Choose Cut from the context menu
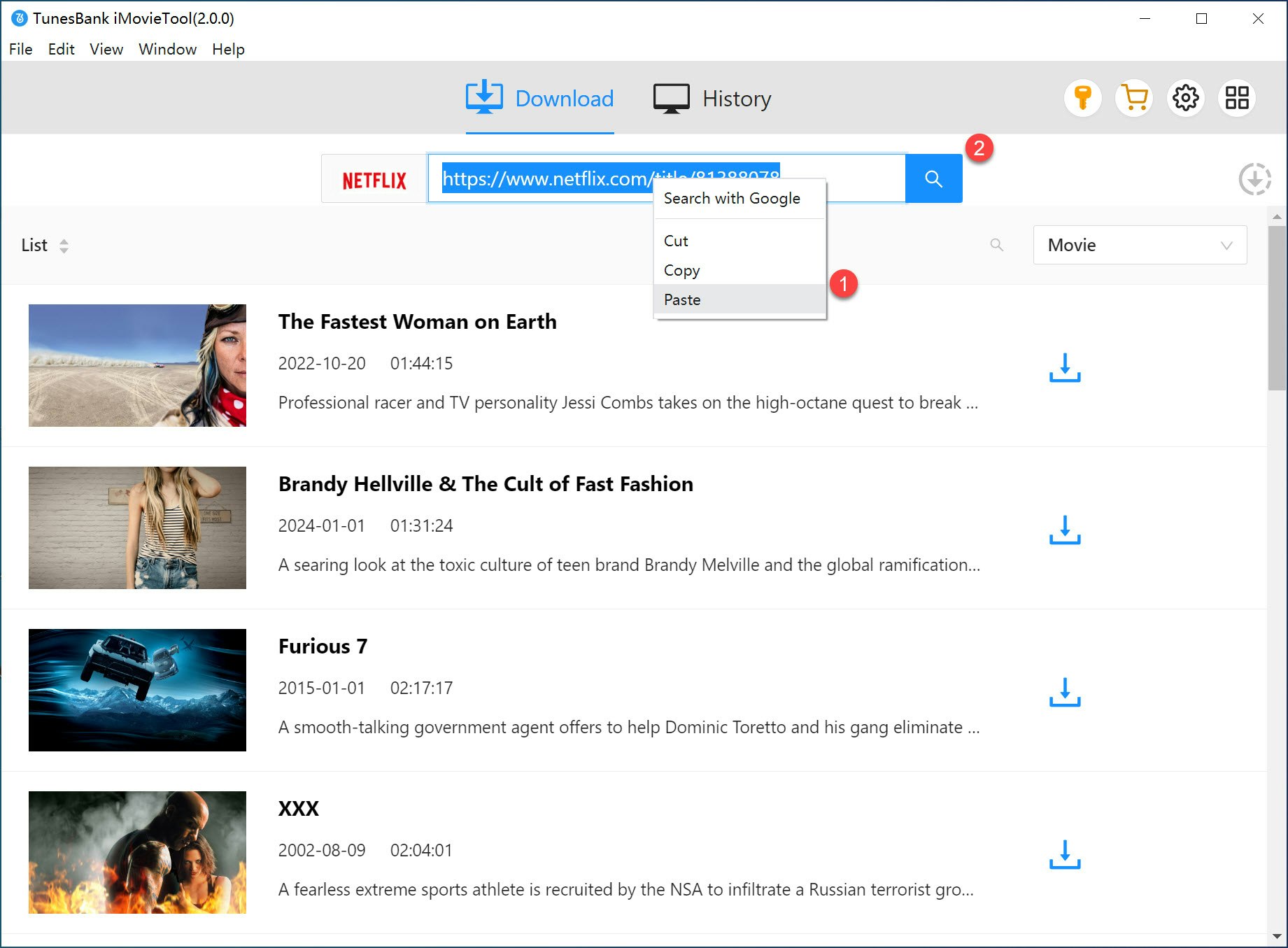Screen dimensions: 1288x948 coord(739,241)
